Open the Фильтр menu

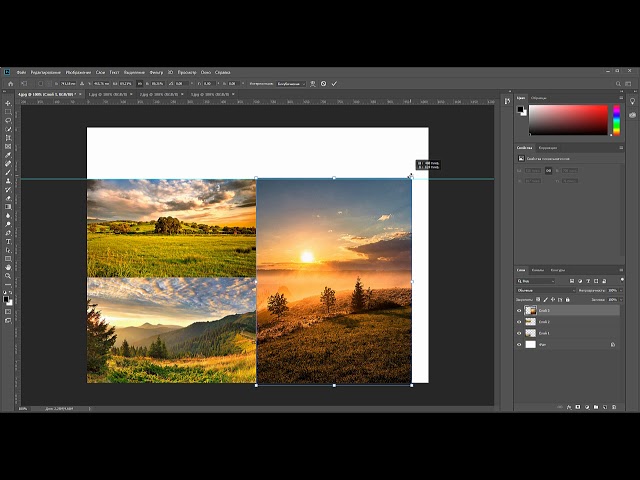pyautogui.click(x=156, y=72)
